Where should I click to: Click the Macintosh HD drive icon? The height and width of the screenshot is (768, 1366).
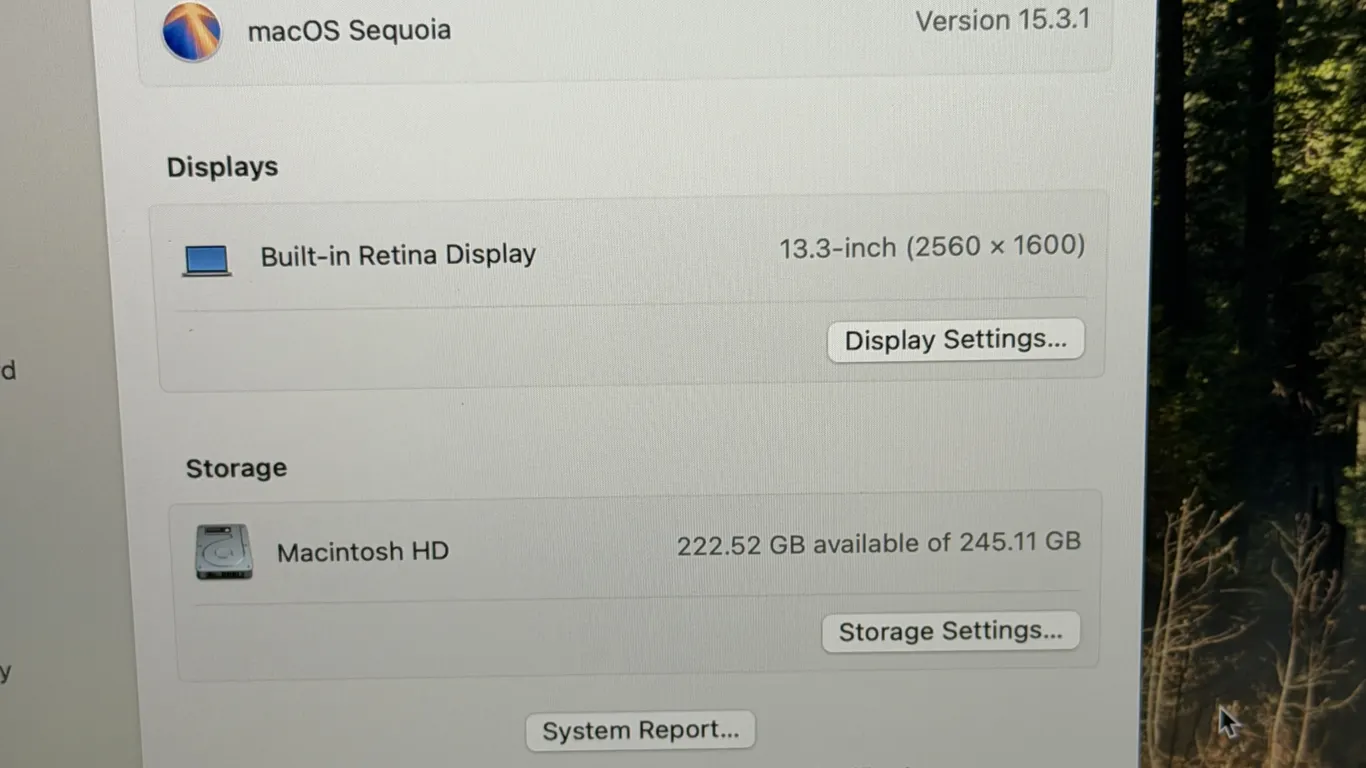224,552
